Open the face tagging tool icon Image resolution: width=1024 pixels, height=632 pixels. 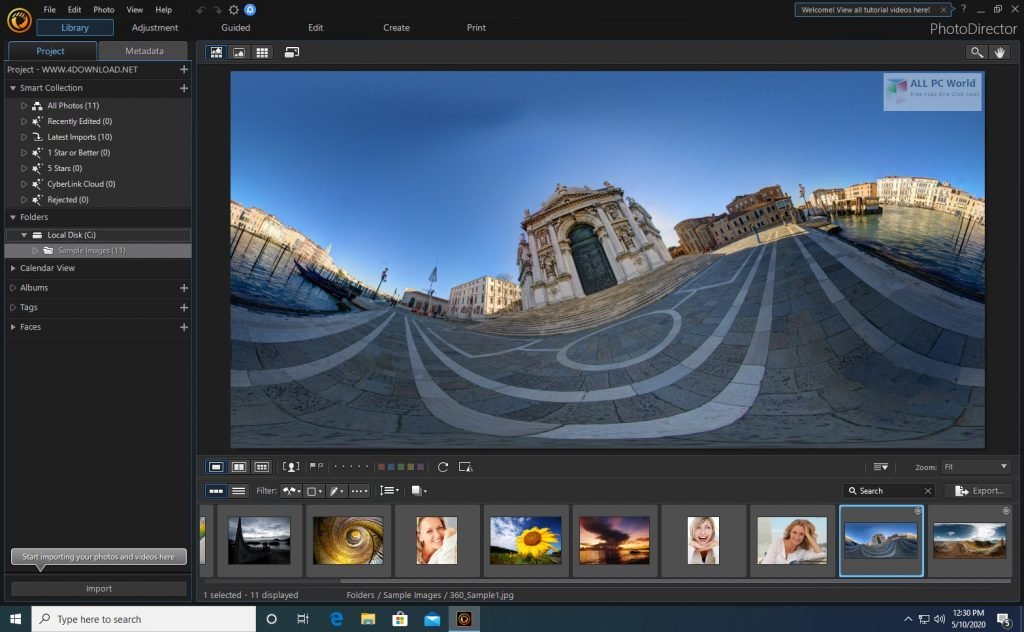pos(291,466)
